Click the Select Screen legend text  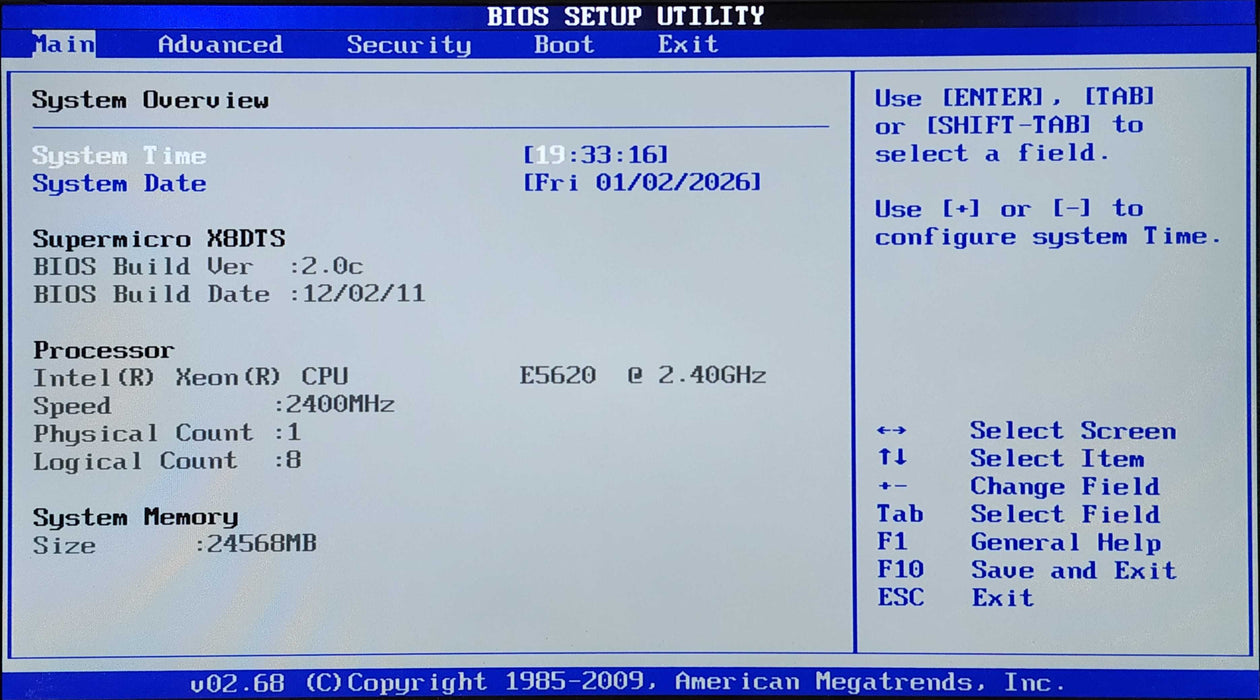[1073, 431]
